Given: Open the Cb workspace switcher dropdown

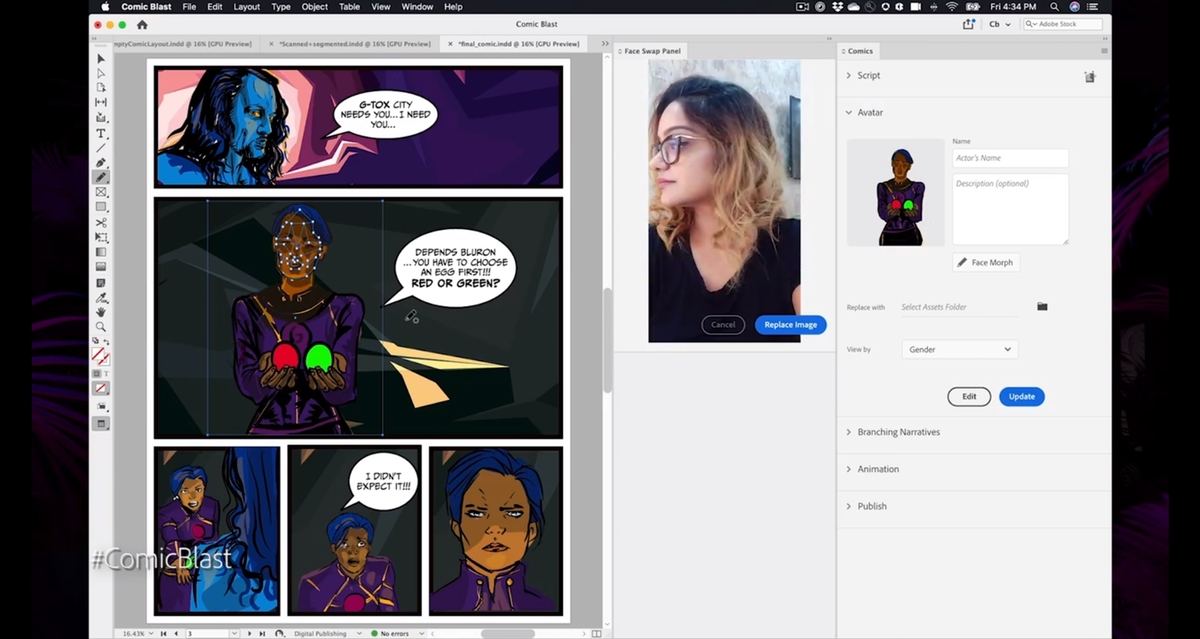Looking at the screenshot, I should [x=999, y=24].
